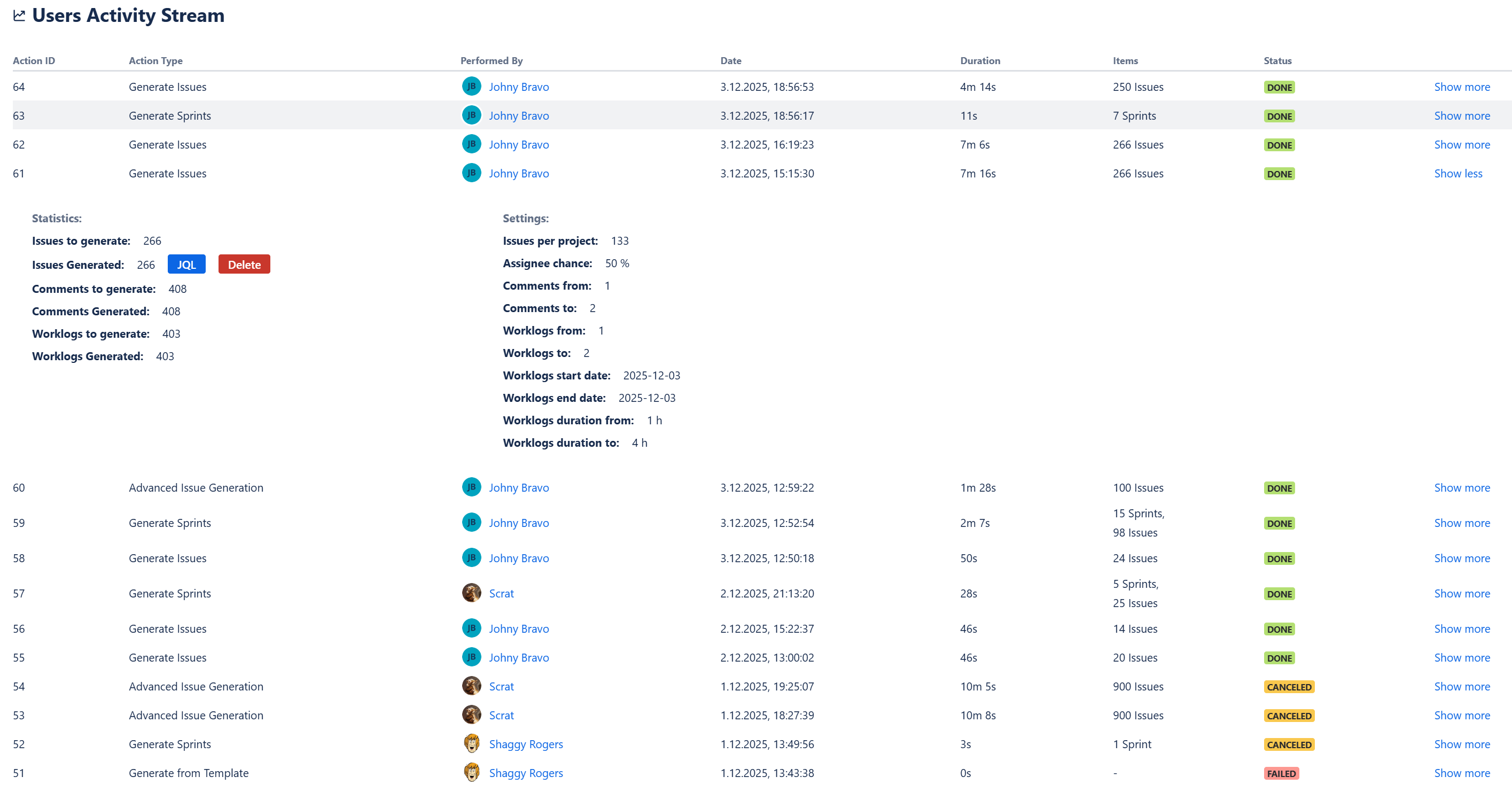Click Johny Bravo avatar in action 64 row
The height and width of the screenshot is (792, 1512).
[471, 87]
